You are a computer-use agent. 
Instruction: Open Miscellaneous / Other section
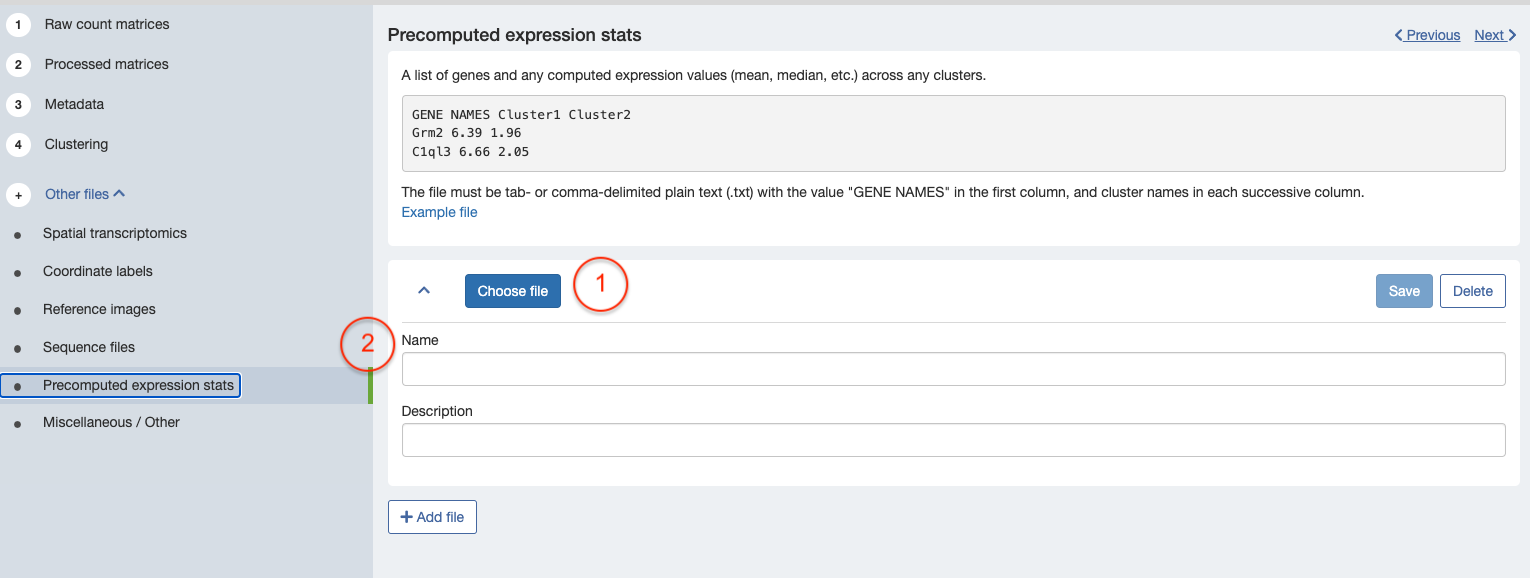tap(111, 422)
